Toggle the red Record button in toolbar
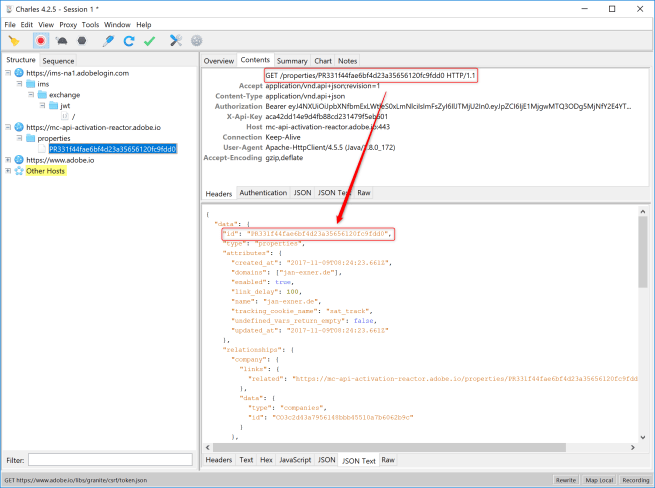 41,41
